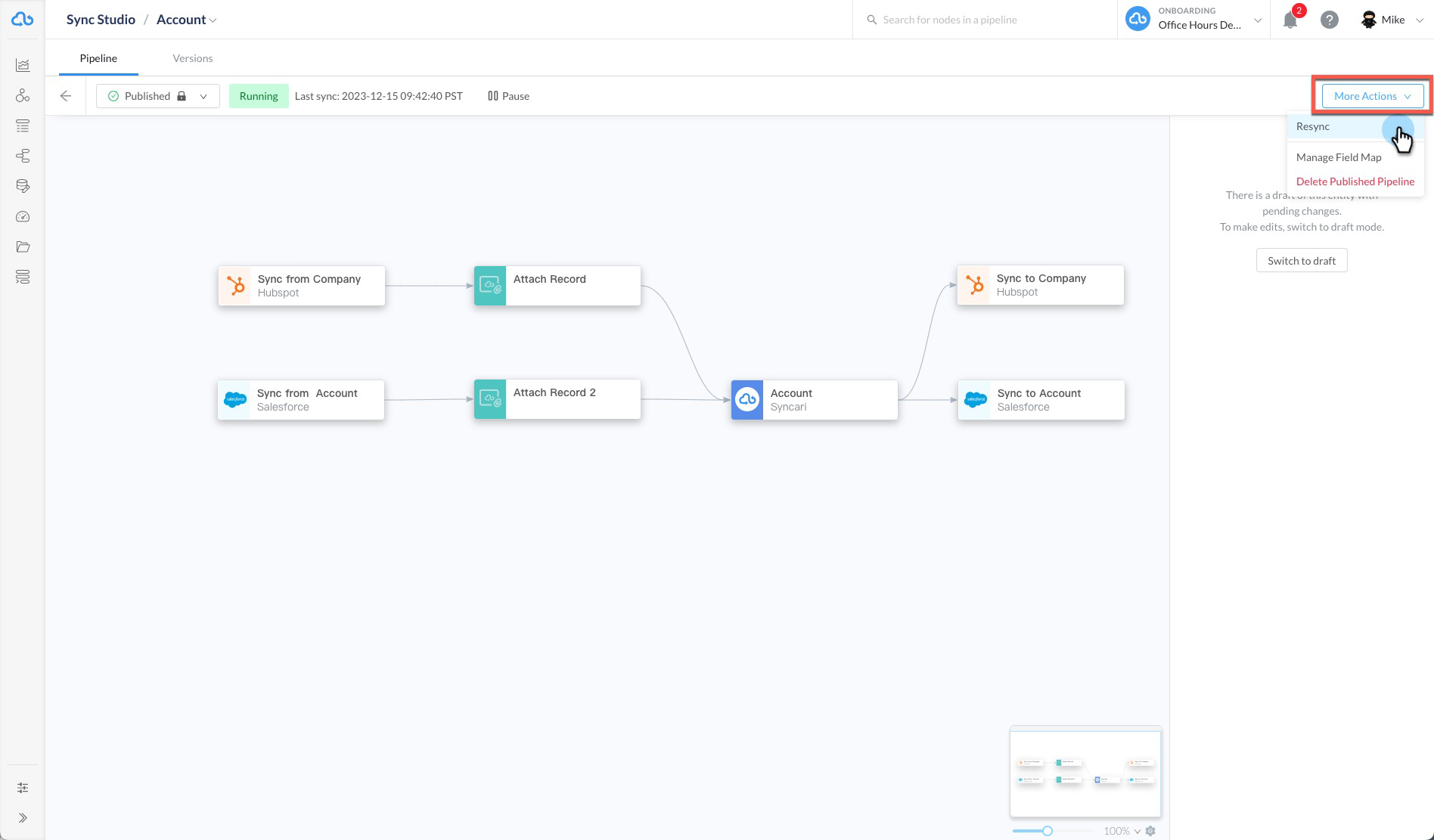Click the lock icon next to Published
Viewport: 1434px width, 840px height.
[x=182, y=96]
